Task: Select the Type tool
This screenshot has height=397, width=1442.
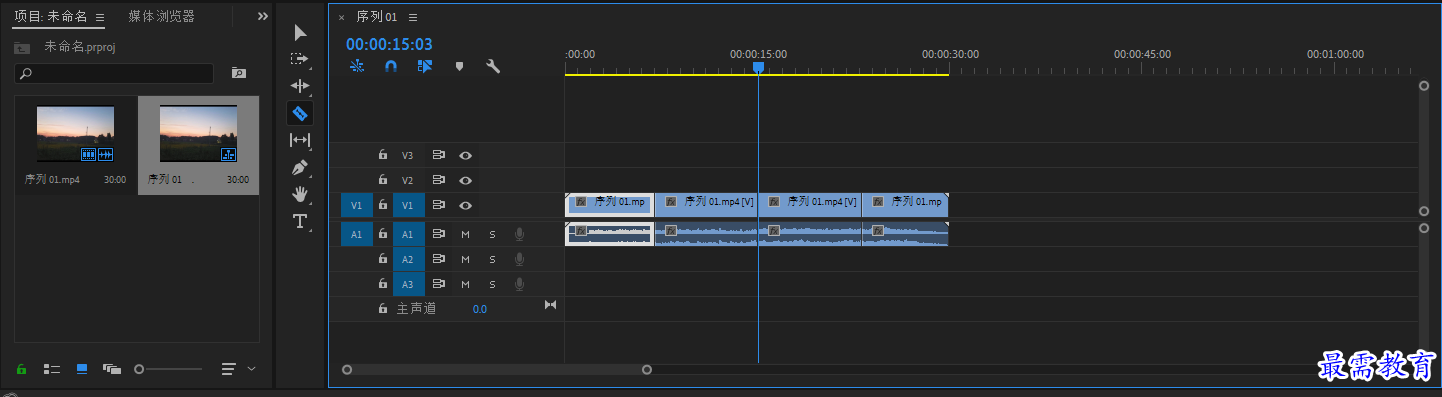Action: pyautogui.click(x=300, y=221)
